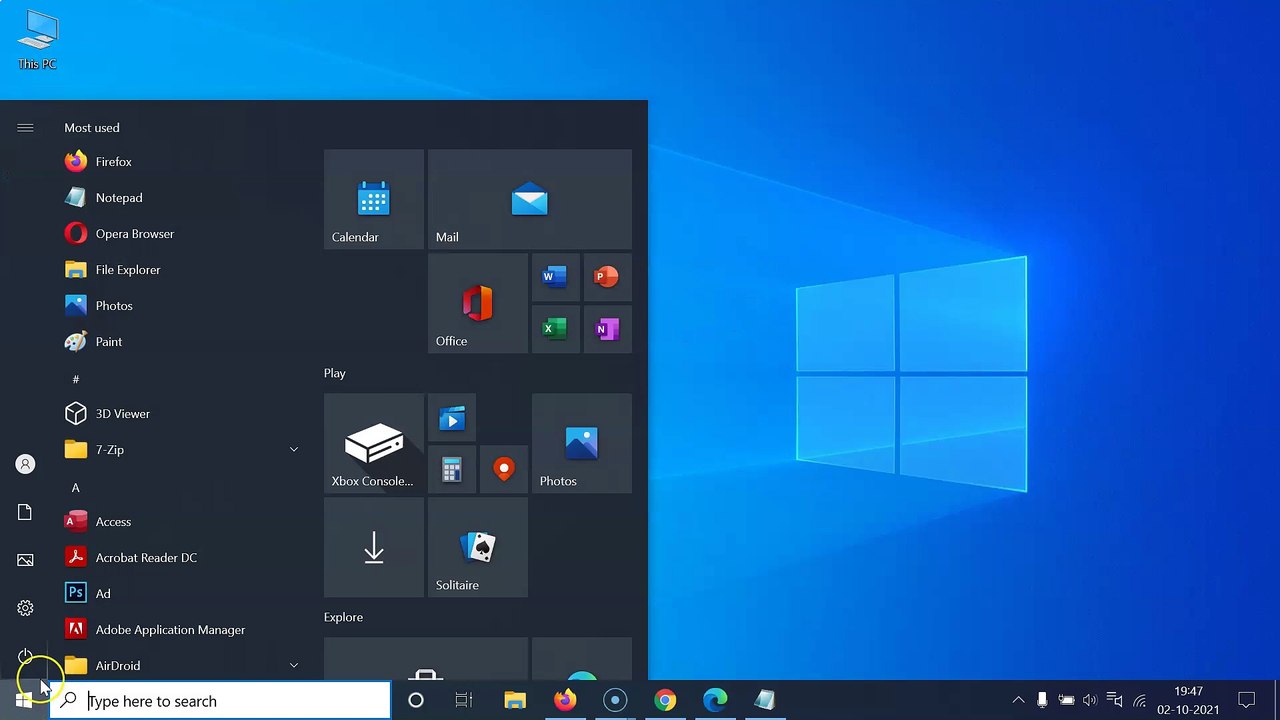Expand the AirDroid folder
1280x720 pixels.
[x=180, y=666]
